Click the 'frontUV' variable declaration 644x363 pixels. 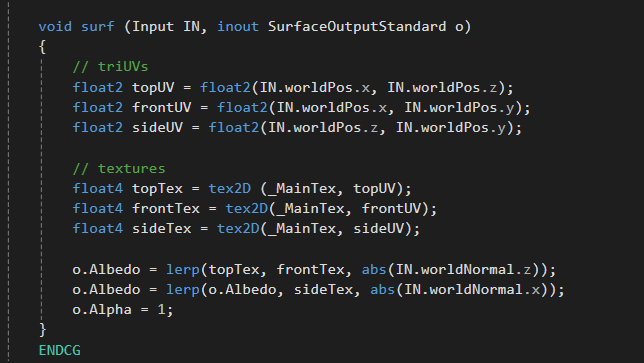click(161, 108)
